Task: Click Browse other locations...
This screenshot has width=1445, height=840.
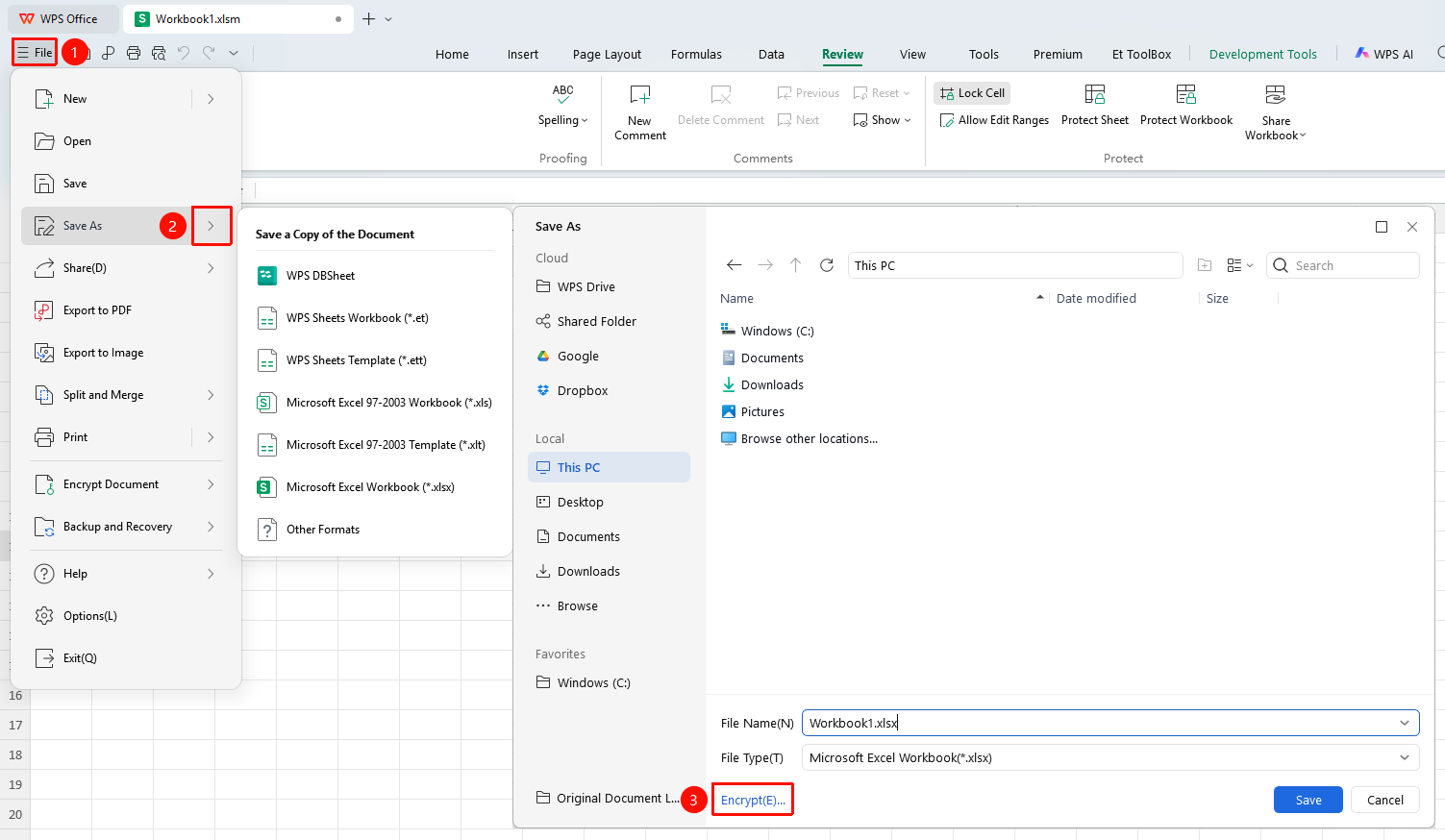Action: 799,439
